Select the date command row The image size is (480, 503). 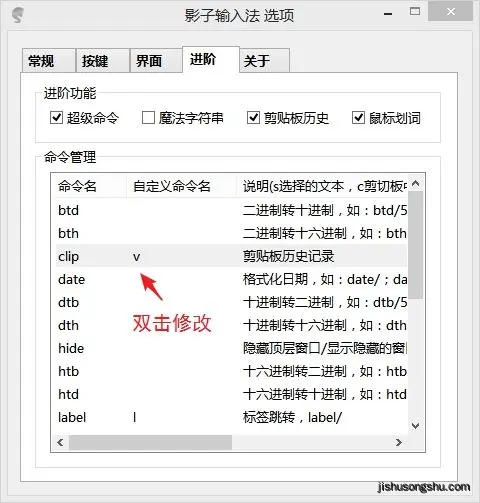[231, 279]
